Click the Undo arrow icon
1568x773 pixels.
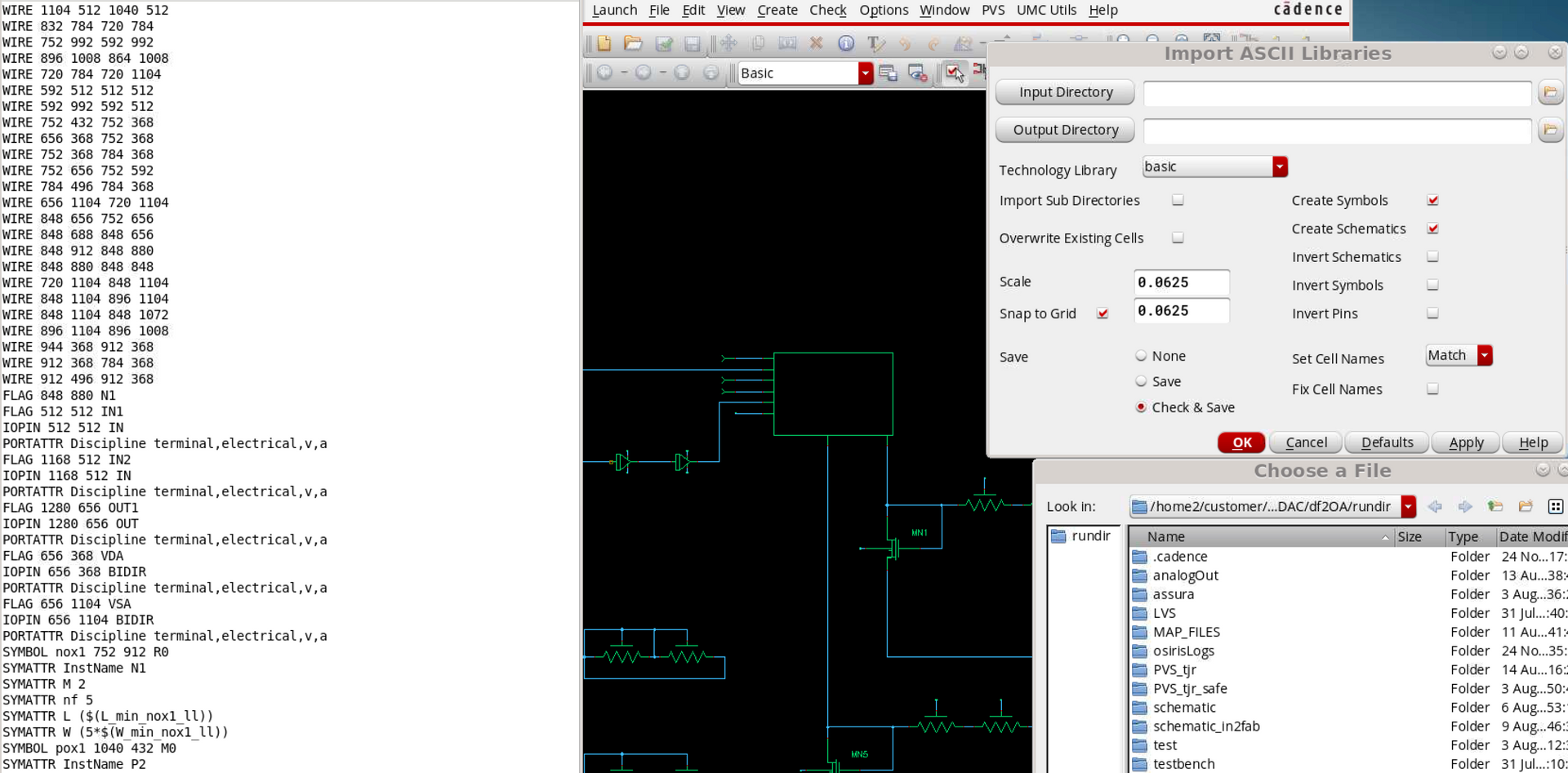pyautogui.click(x=905, y=43)
